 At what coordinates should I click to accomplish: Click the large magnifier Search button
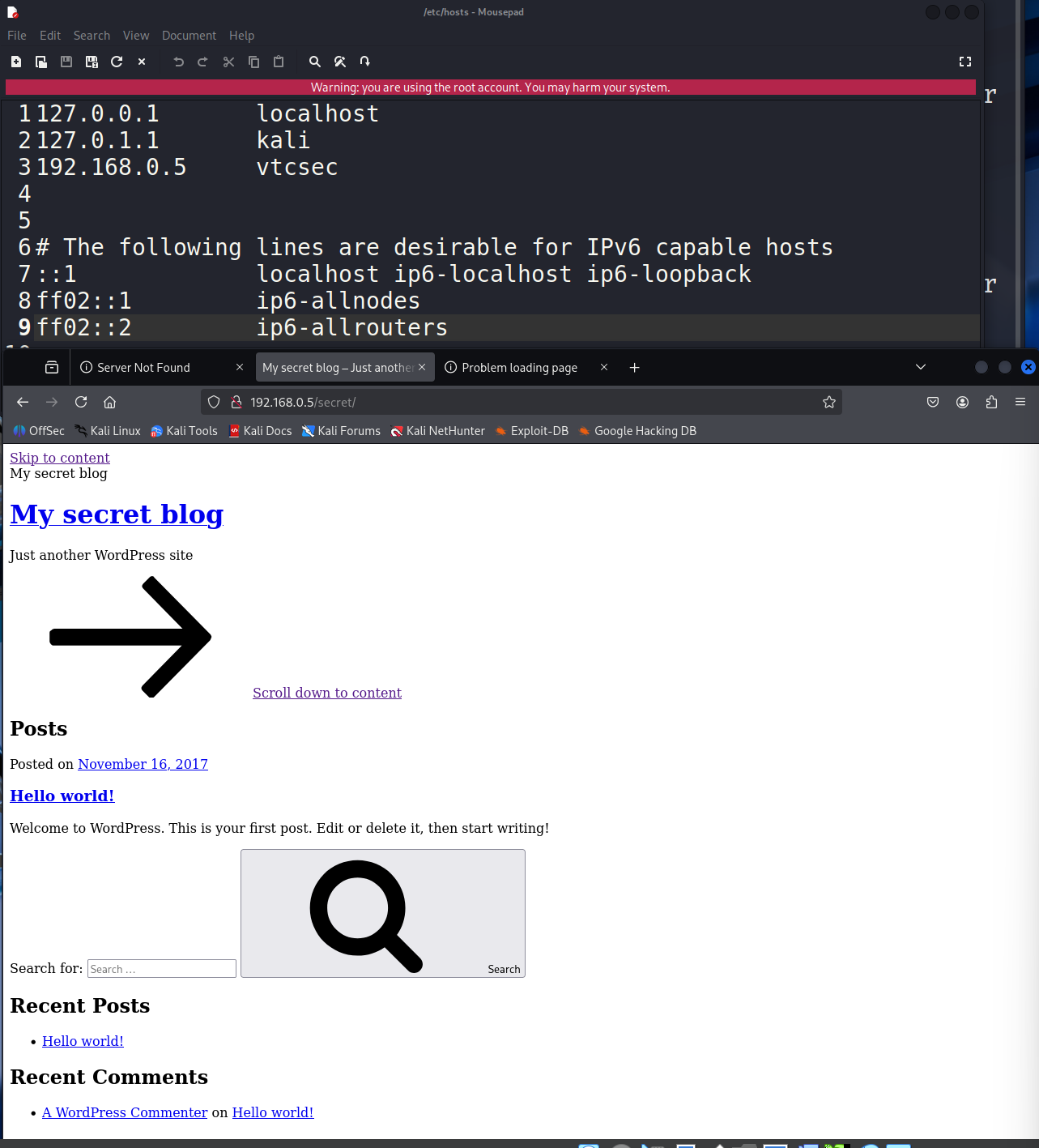click(383, 914)
